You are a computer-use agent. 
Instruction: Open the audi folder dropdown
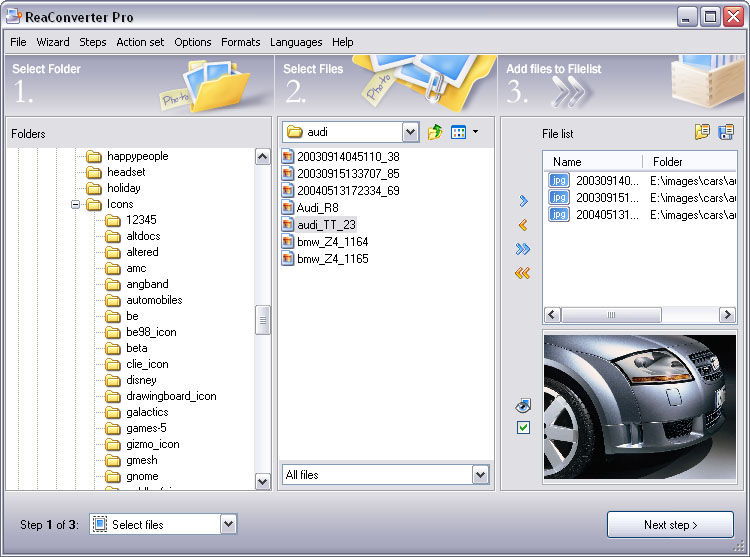[x=410, y=132]
